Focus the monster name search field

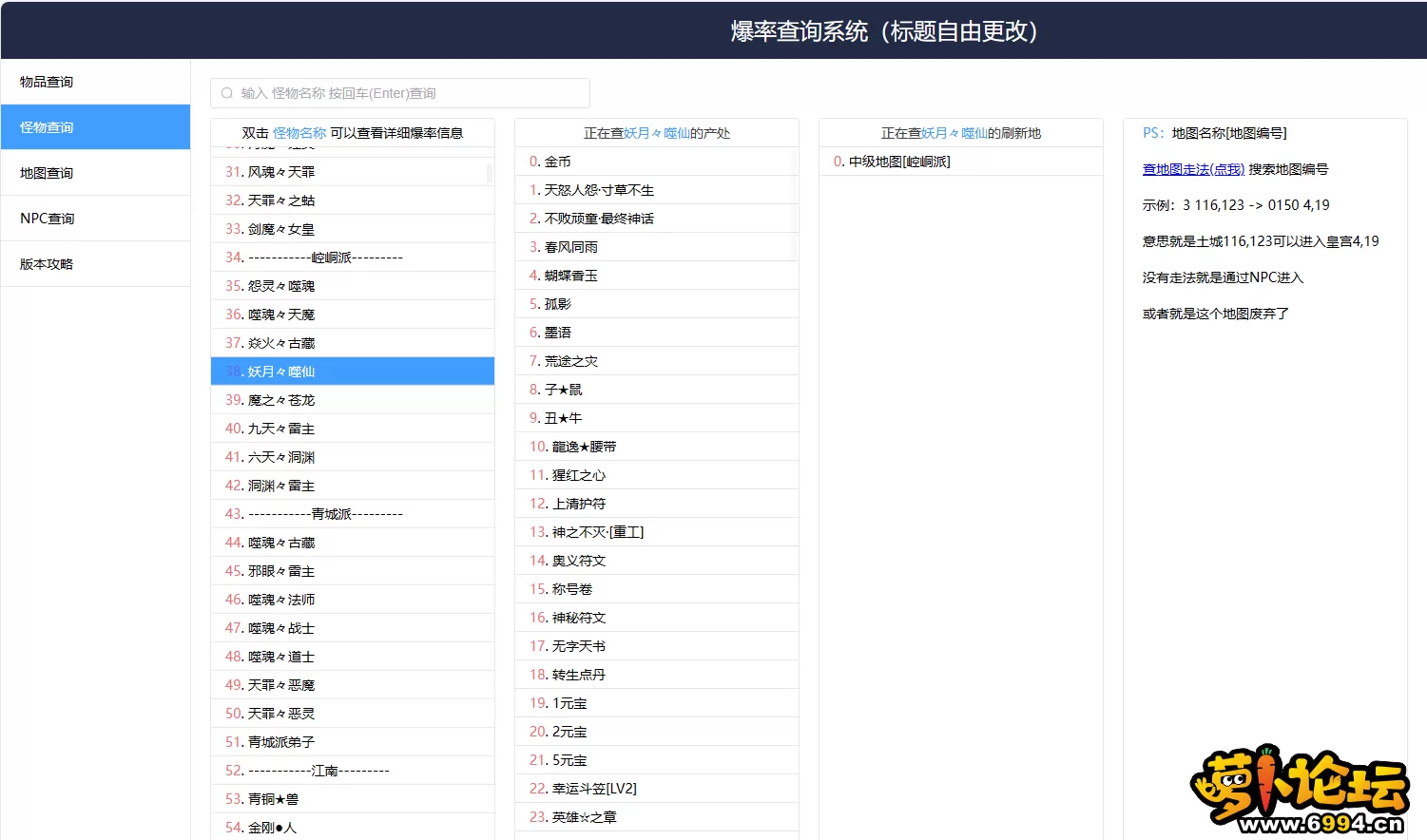tap(400, 93)
